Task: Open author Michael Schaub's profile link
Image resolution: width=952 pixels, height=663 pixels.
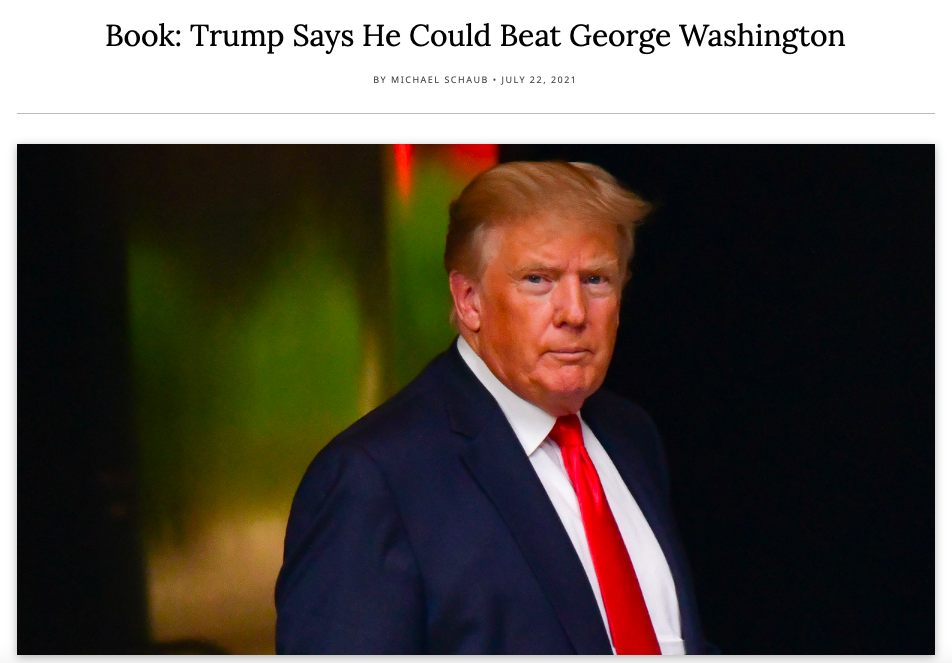Action: (440, 80)
